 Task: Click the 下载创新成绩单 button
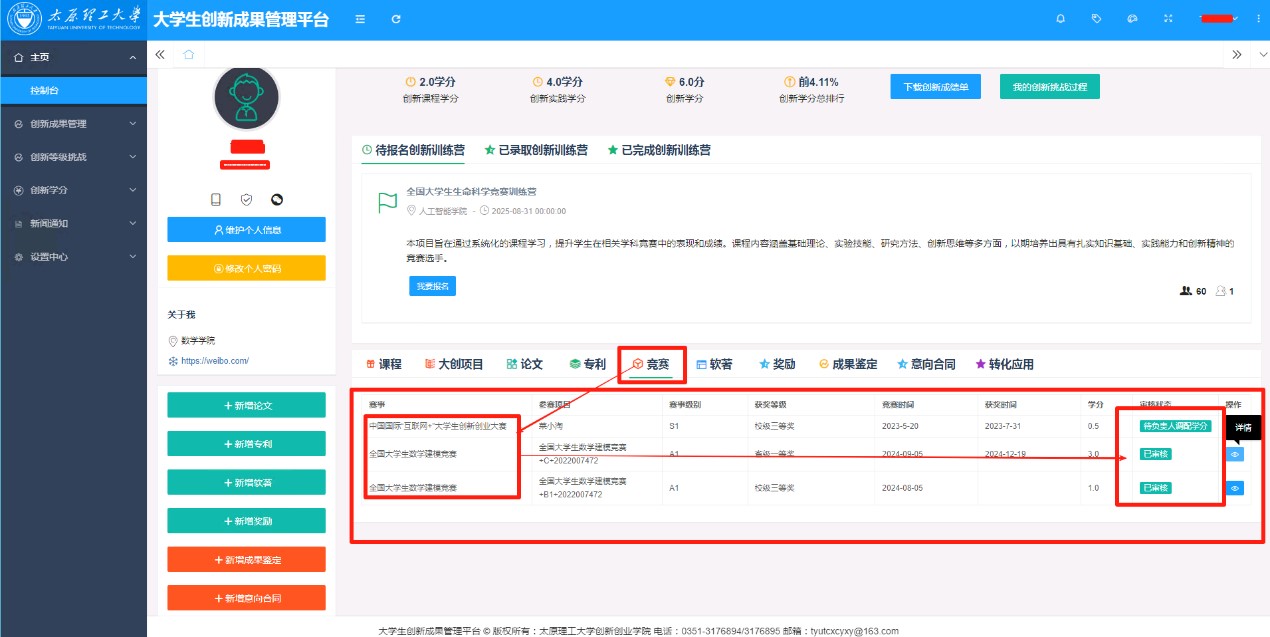pos(936,87)
